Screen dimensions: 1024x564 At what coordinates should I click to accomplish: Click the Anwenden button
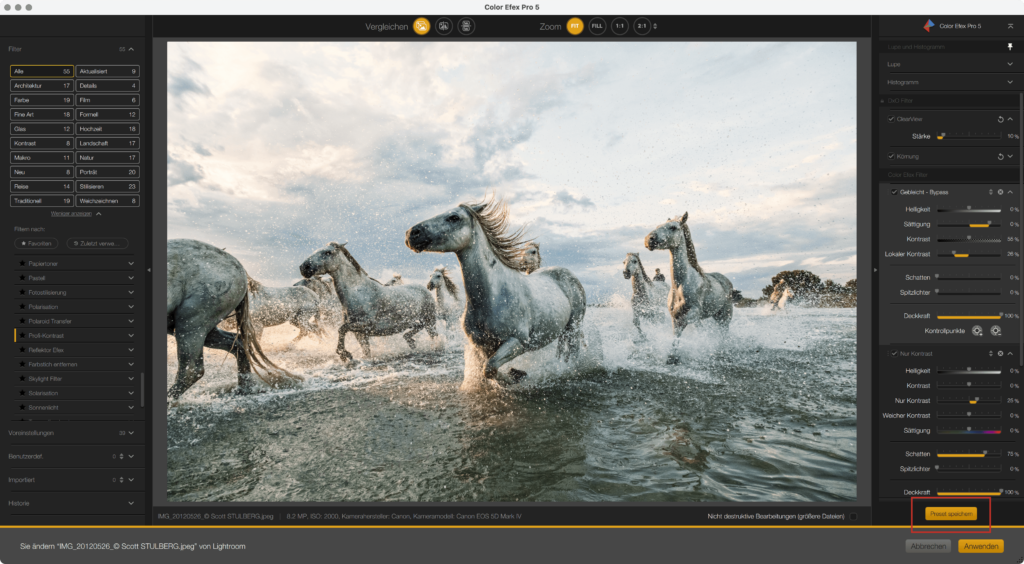click(981, 546)
